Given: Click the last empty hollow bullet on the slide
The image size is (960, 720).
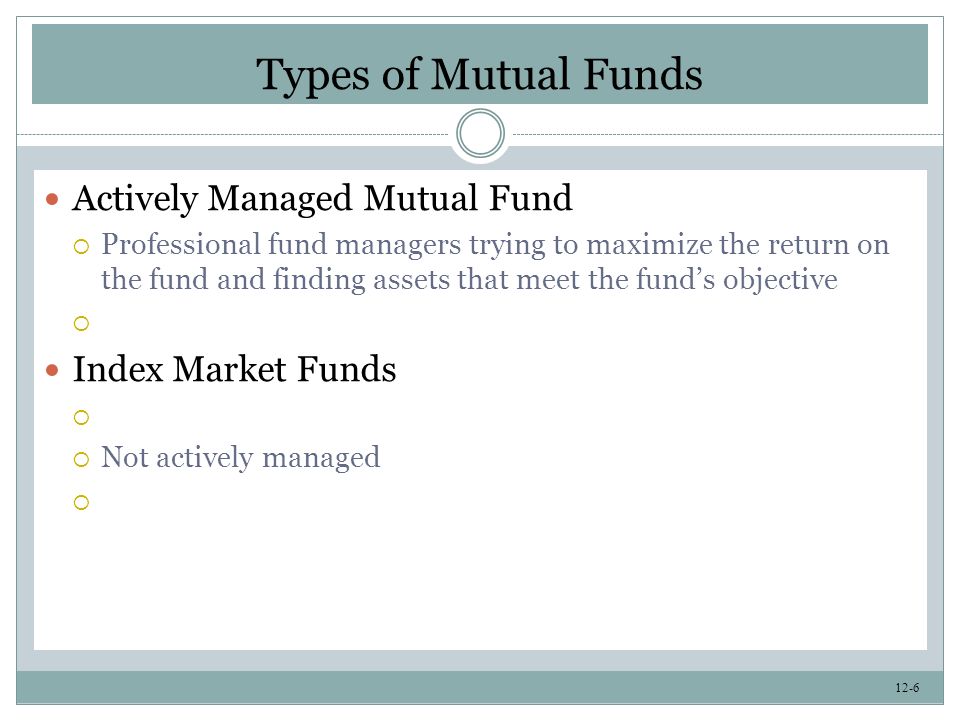Looking at the screenshot, I should tap(81, 503).
